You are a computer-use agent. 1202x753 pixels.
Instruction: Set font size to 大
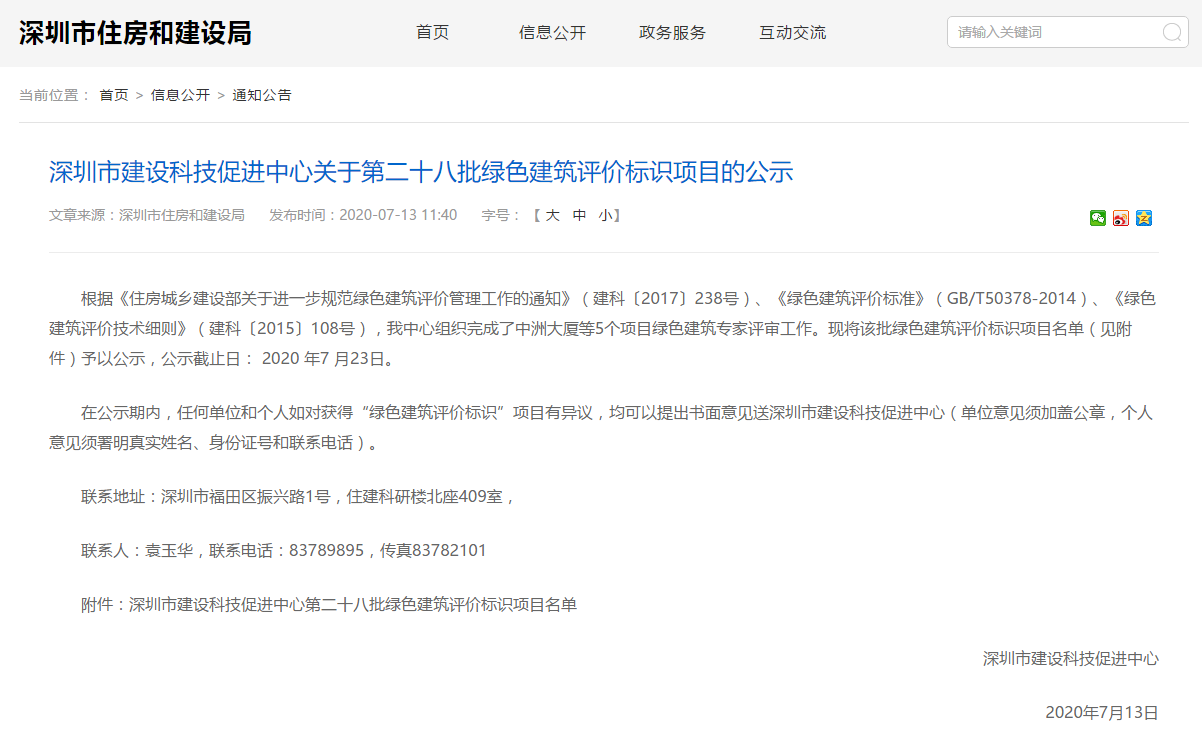(x=552, y=215)
